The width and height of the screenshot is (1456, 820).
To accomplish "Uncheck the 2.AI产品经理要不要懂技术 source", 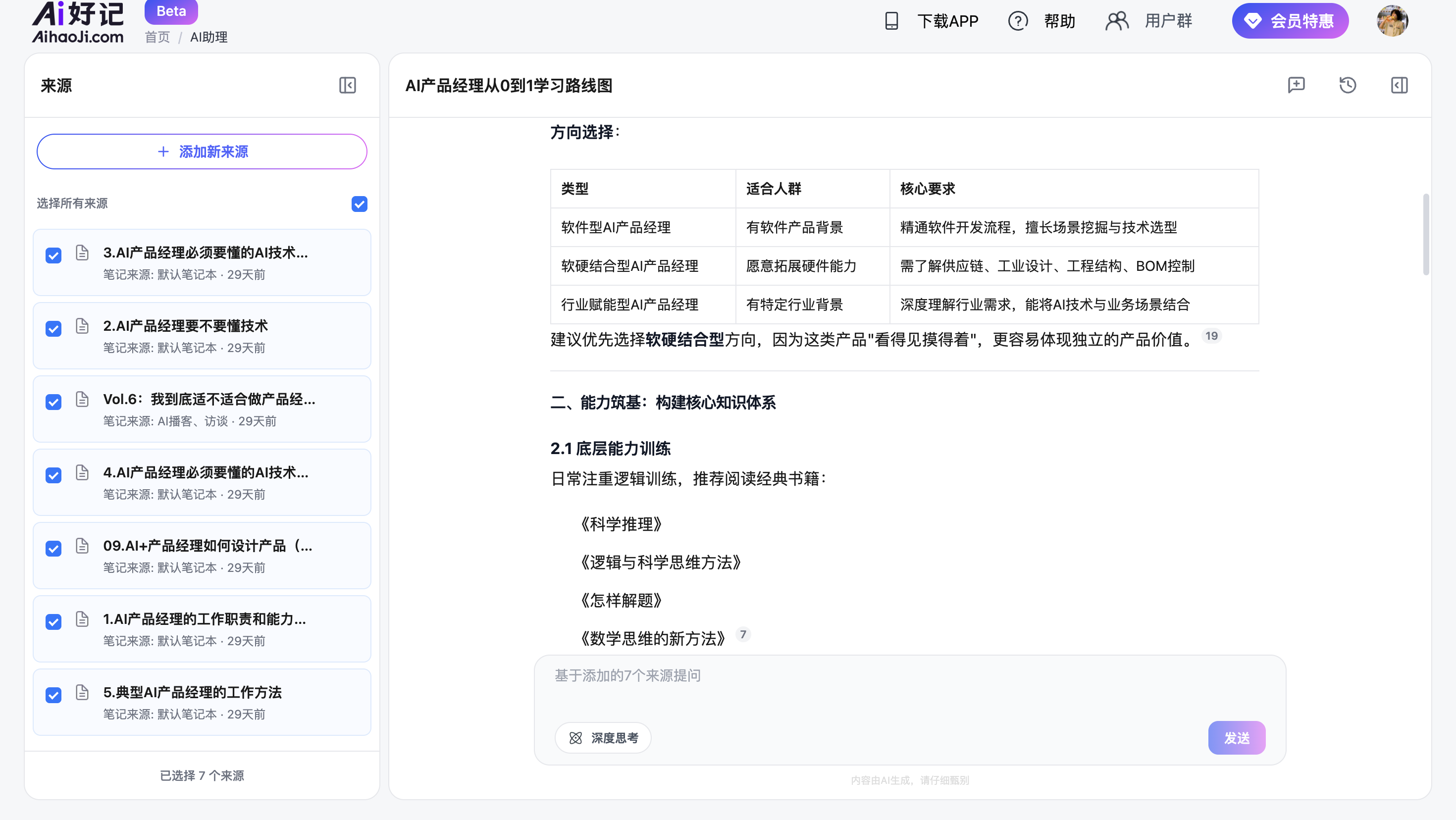I will (53, 329).
